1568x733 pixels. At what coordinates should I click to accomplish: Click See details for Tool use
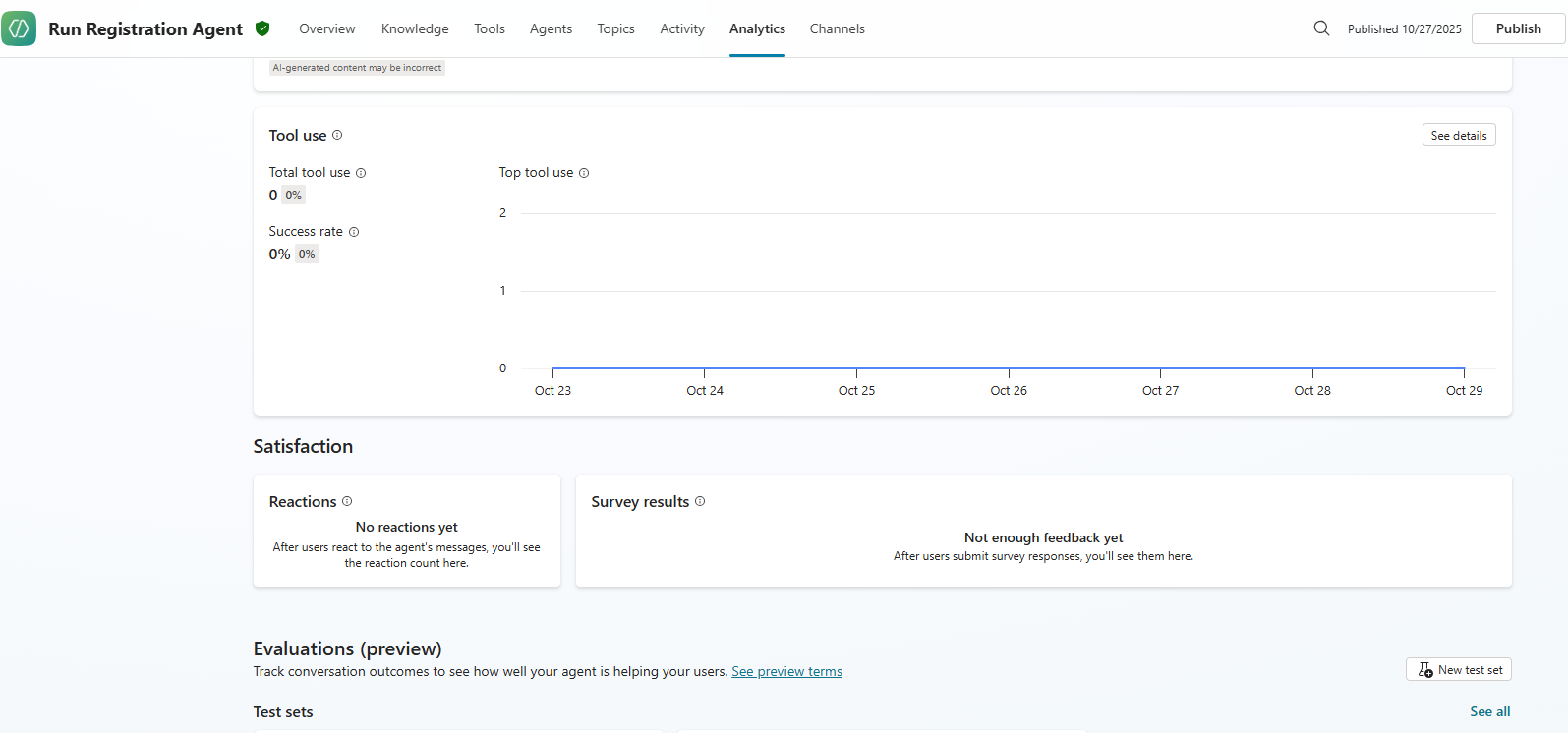point(1458,135)
